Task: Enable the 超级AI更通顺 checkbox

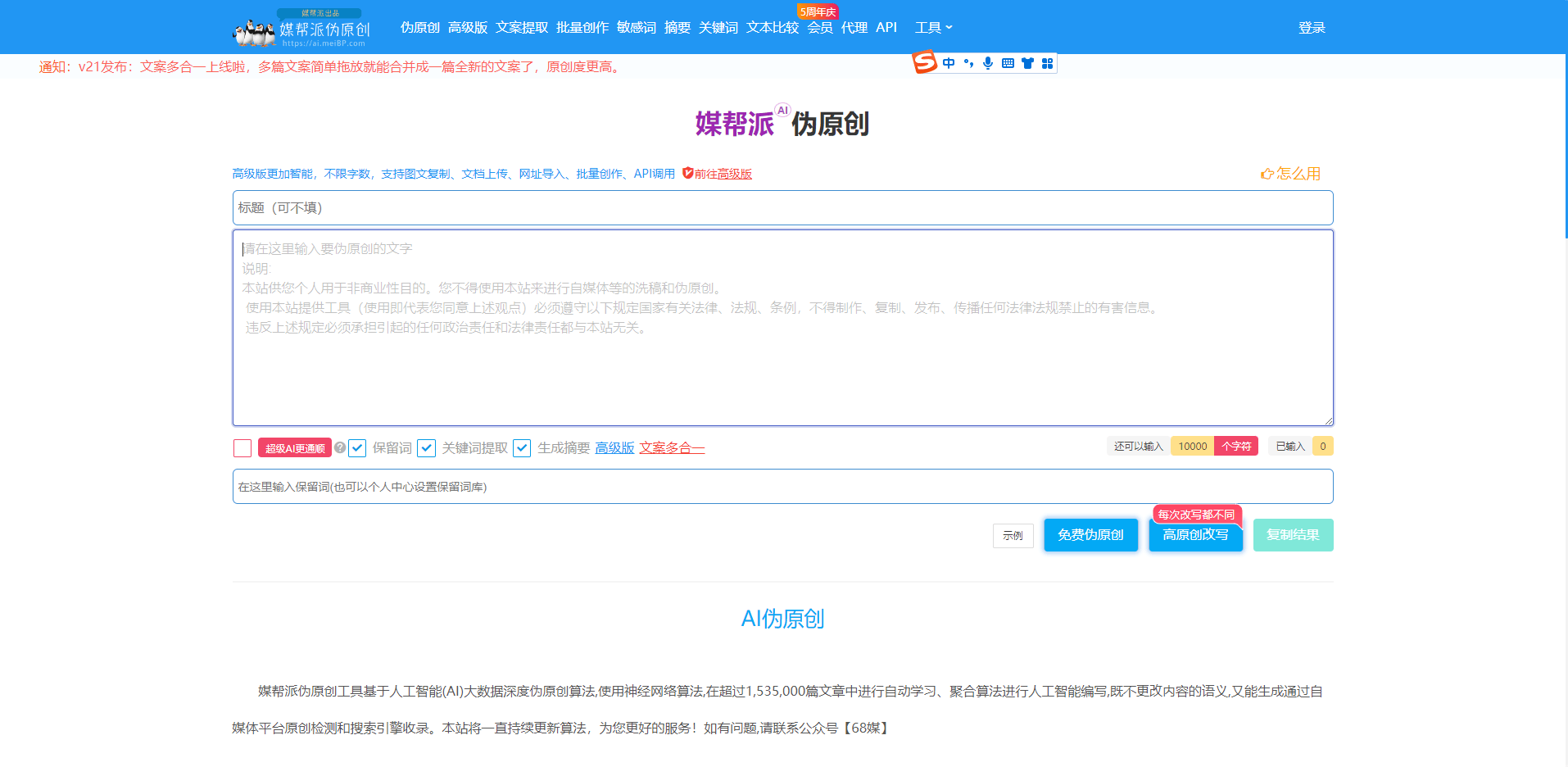Action: [242, 447]
